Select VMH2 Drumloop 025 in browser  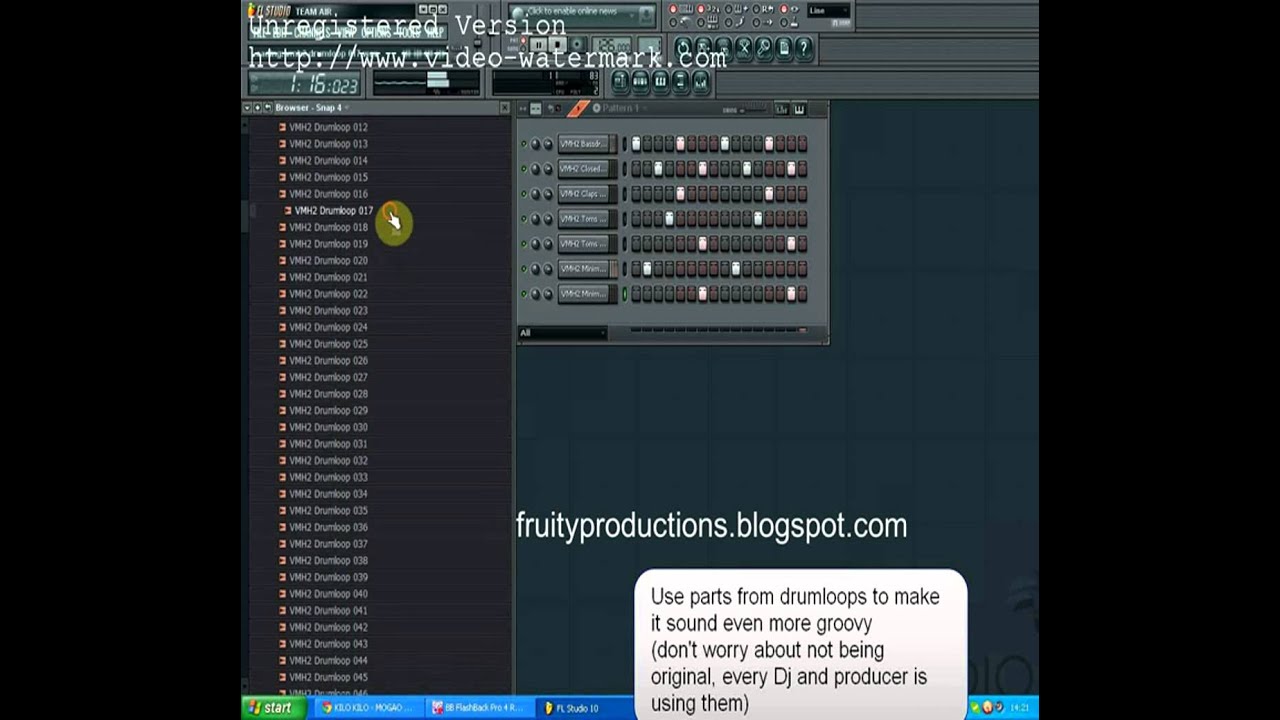[x=328, y=344]
